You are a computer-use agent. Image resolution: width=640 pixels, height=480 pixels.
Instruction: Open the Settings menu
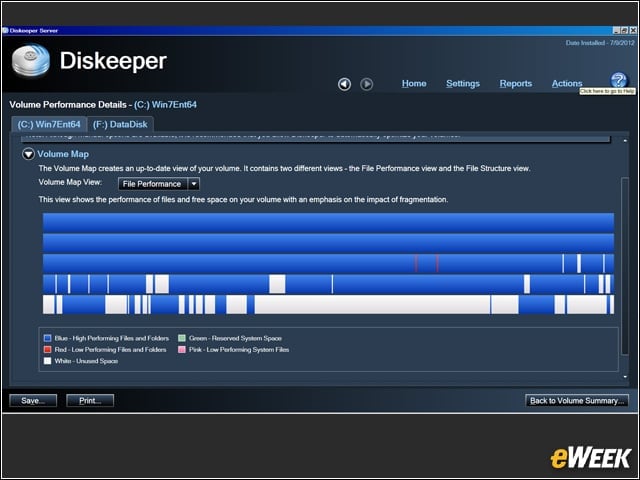click(x=463, y=83)
